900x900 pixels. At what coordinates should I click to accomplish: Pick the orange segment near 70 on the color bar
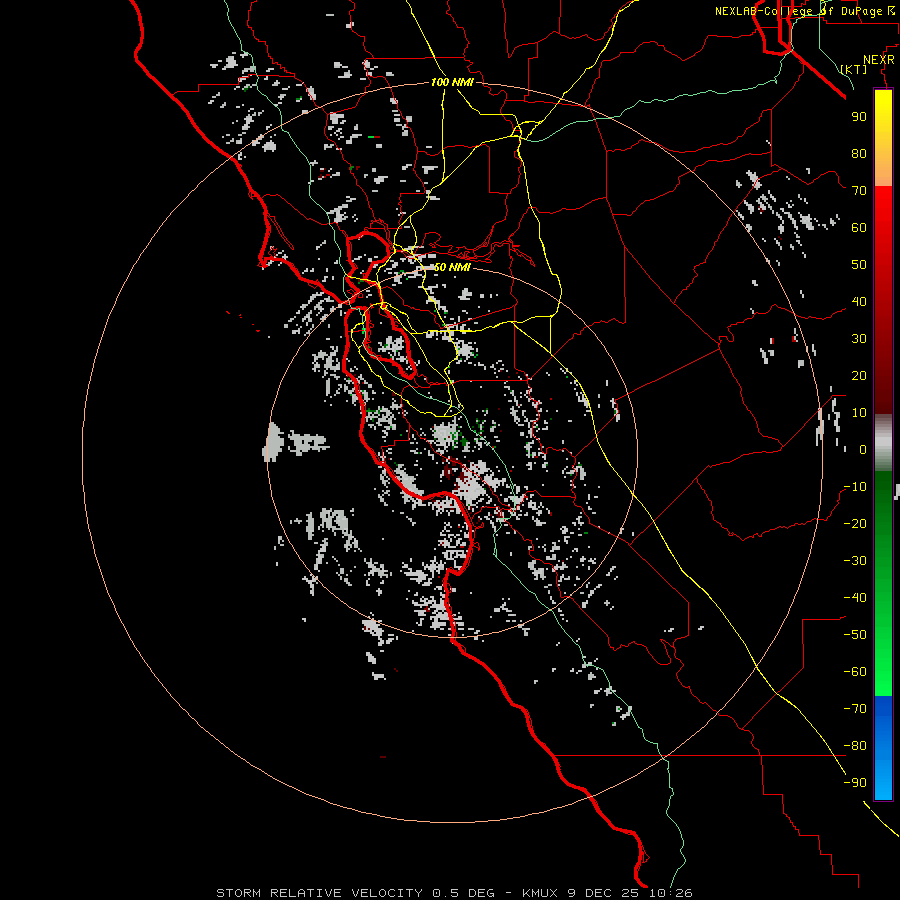point(883,172)
